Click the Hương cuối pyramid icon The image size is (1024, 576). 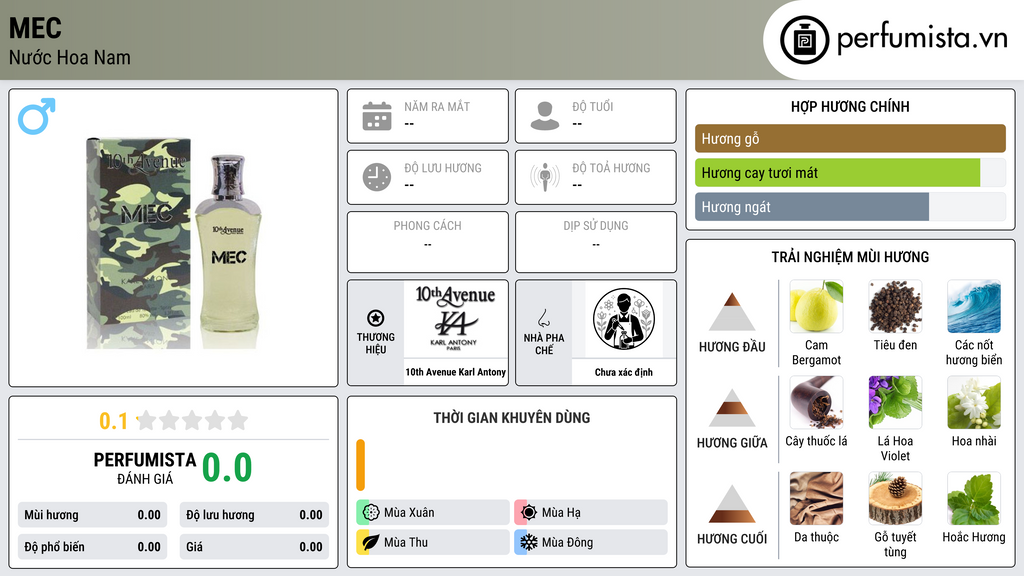coord(732,504)
